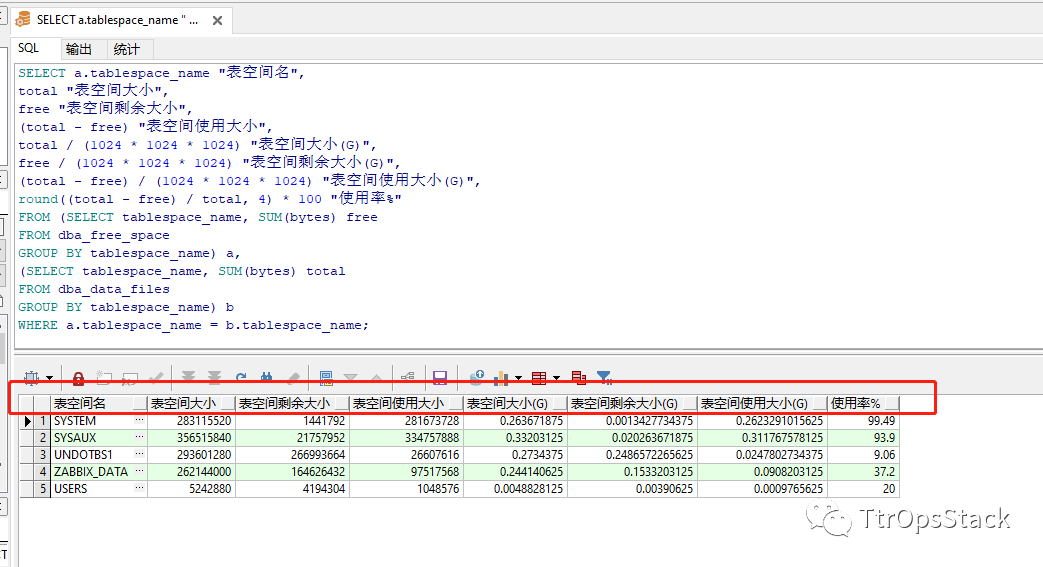
Task: Click the red report icon
Action: 579,378
